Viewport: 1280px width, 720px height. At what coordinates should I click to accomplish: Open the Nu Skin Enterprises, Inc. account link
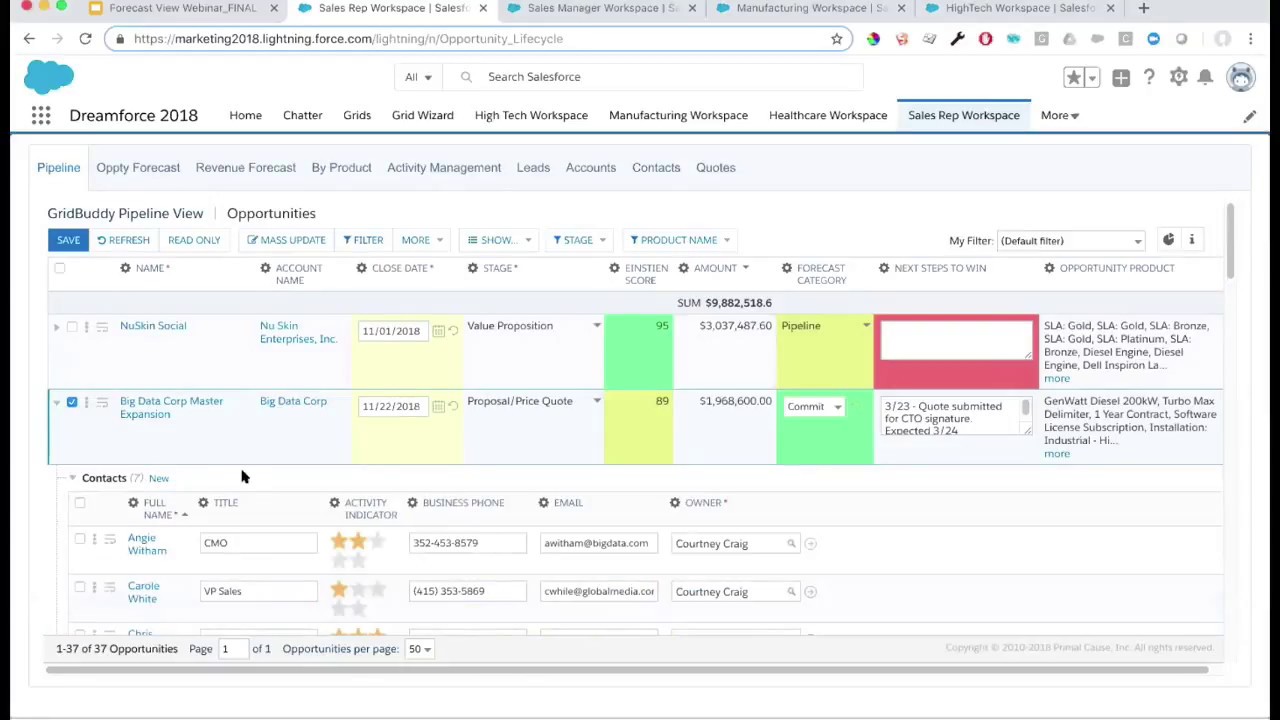(298, 333)
